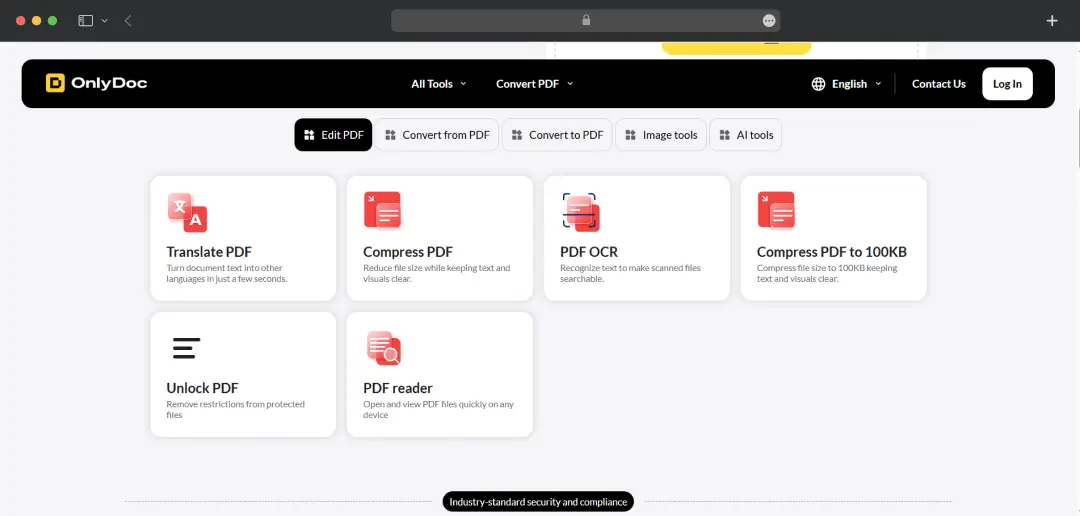Click the Translate PDF card title
The width and height of the screenshot is (1080, 516).
[x=209, y=252]
